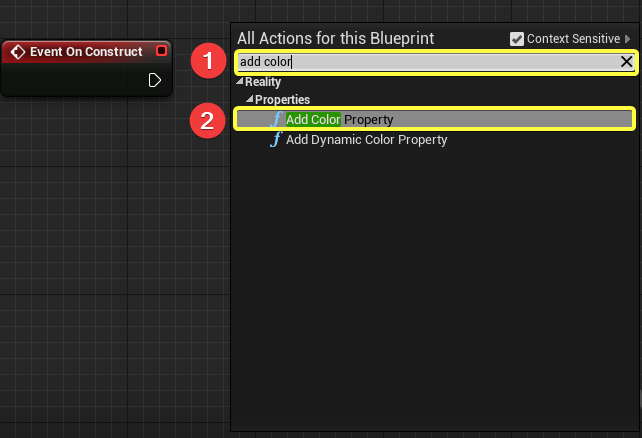Clear the search text with X button
Screen dimensions: 642x438
point(626,62)
